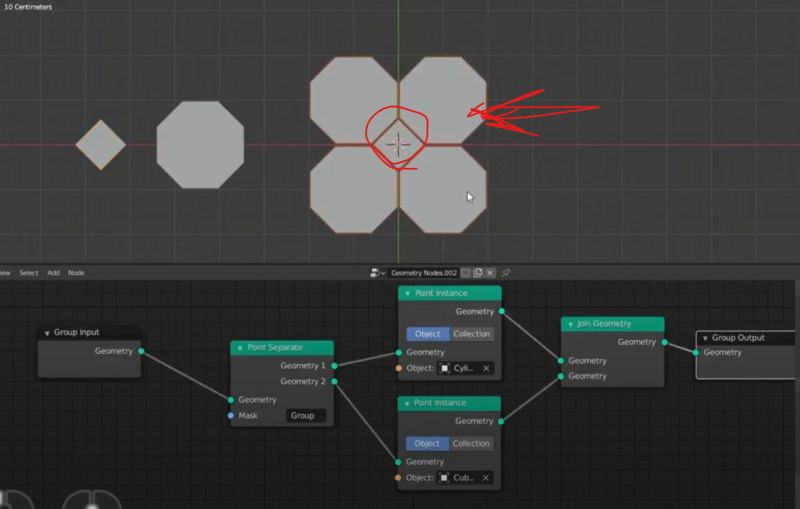
Task: Collapse the Group Input node
Action: coord(47,333)
